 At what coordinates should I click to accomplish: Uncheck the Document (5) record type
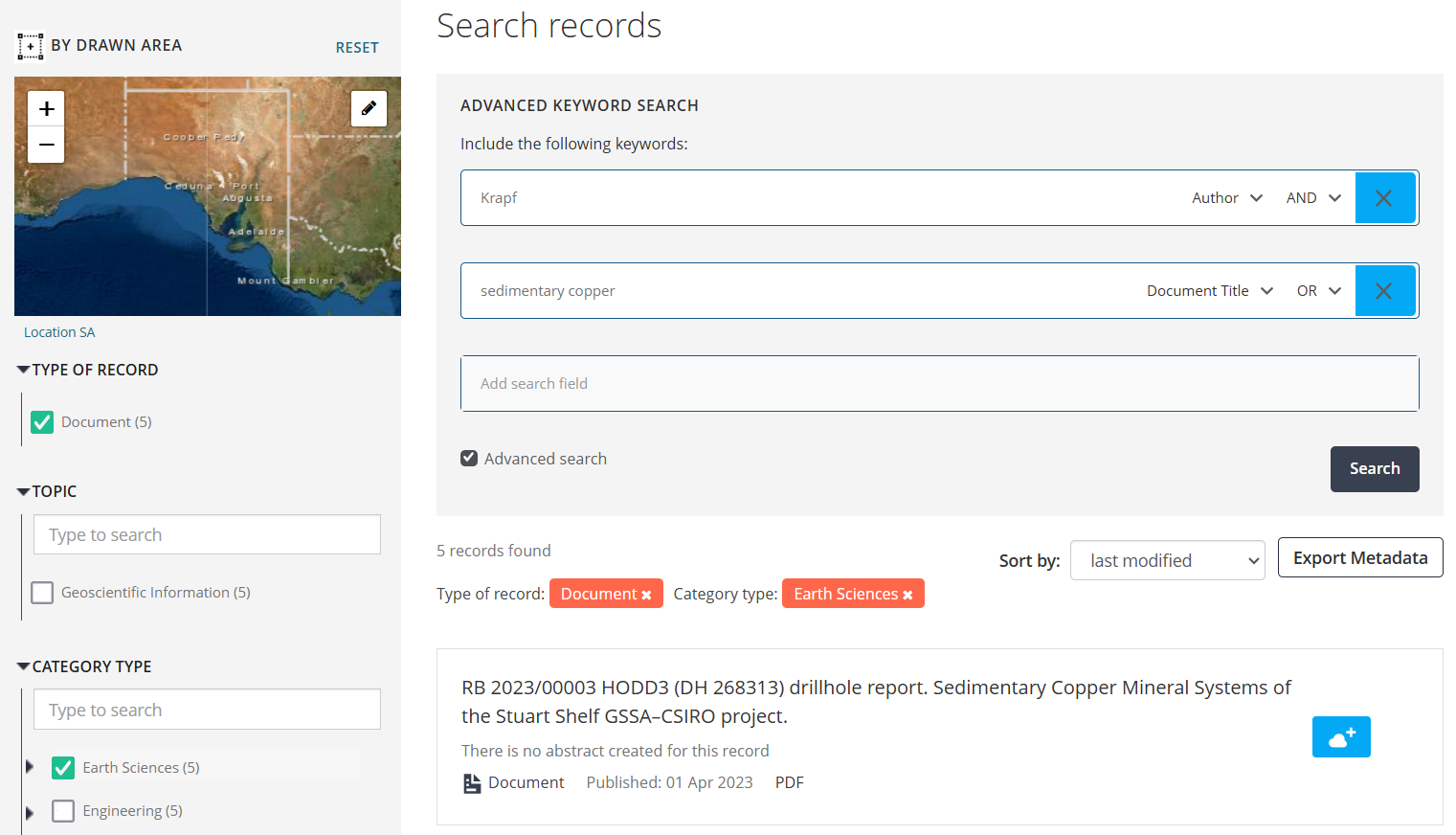(x=42, y=422)
